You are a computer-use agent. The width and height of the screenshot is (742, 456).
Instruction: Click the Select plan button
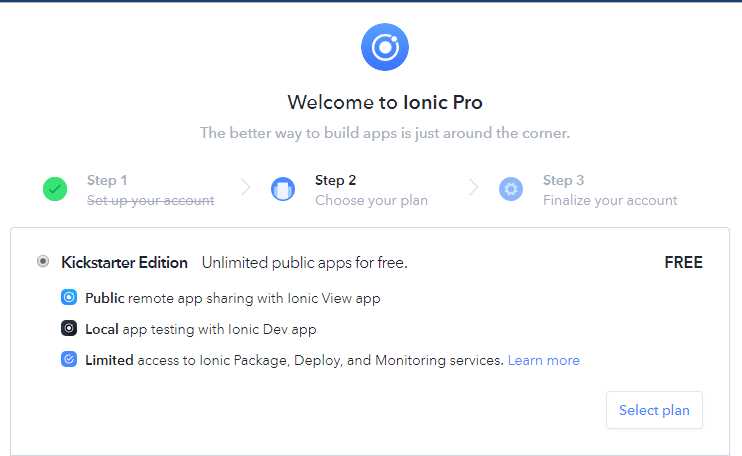tap(654, 410)
